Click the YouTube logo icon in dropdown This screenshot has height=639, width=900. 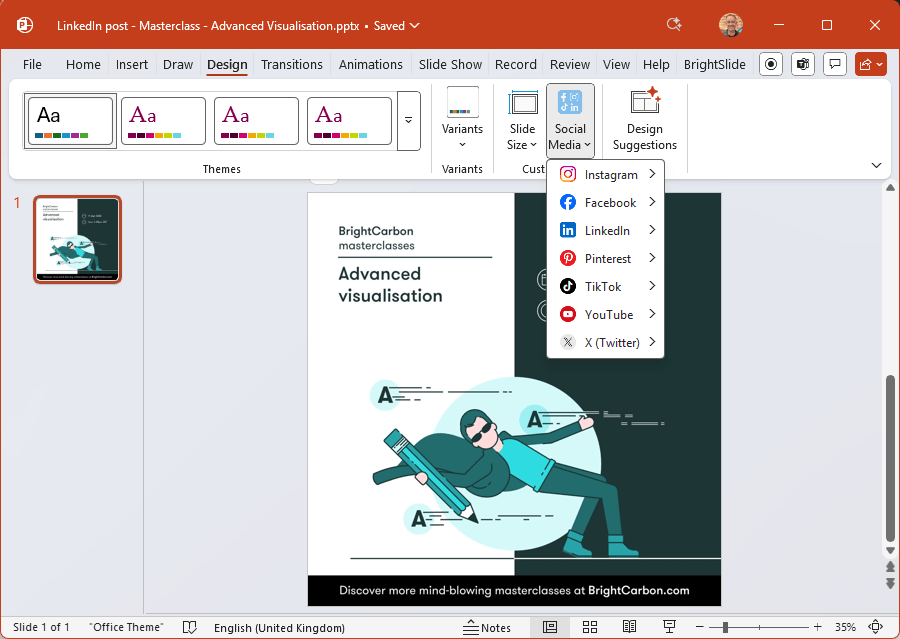click(x=568, y=314)
